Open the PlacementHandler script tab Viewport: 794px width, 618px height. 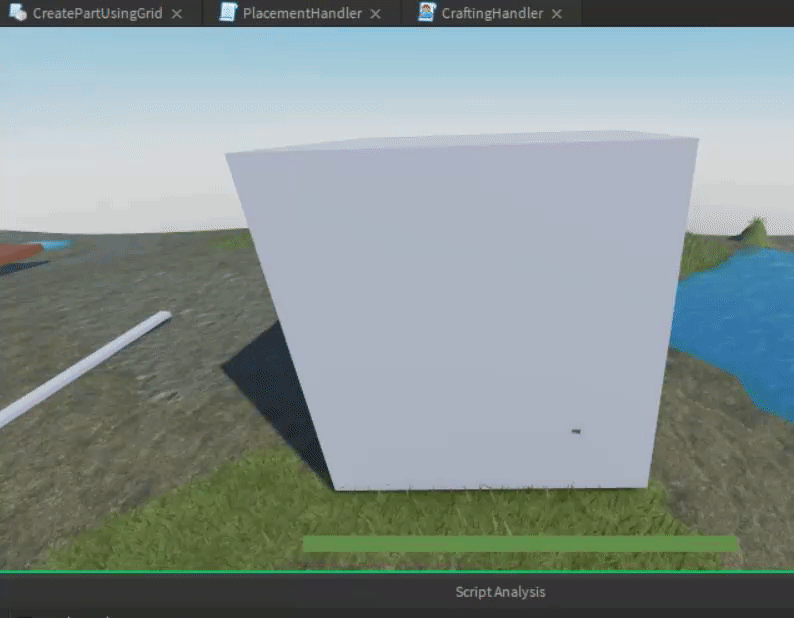tap(302, 13)
